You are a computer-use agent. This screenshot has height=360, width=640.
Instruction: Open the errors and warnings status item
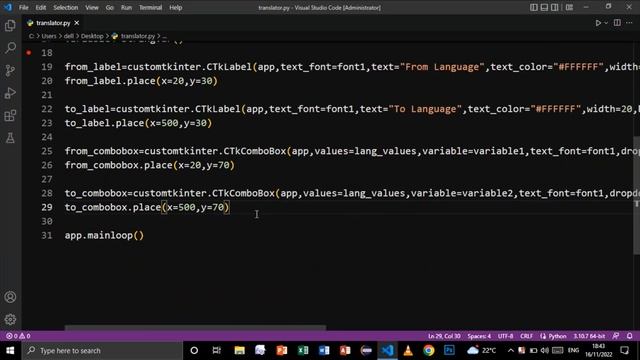[18, 336]
